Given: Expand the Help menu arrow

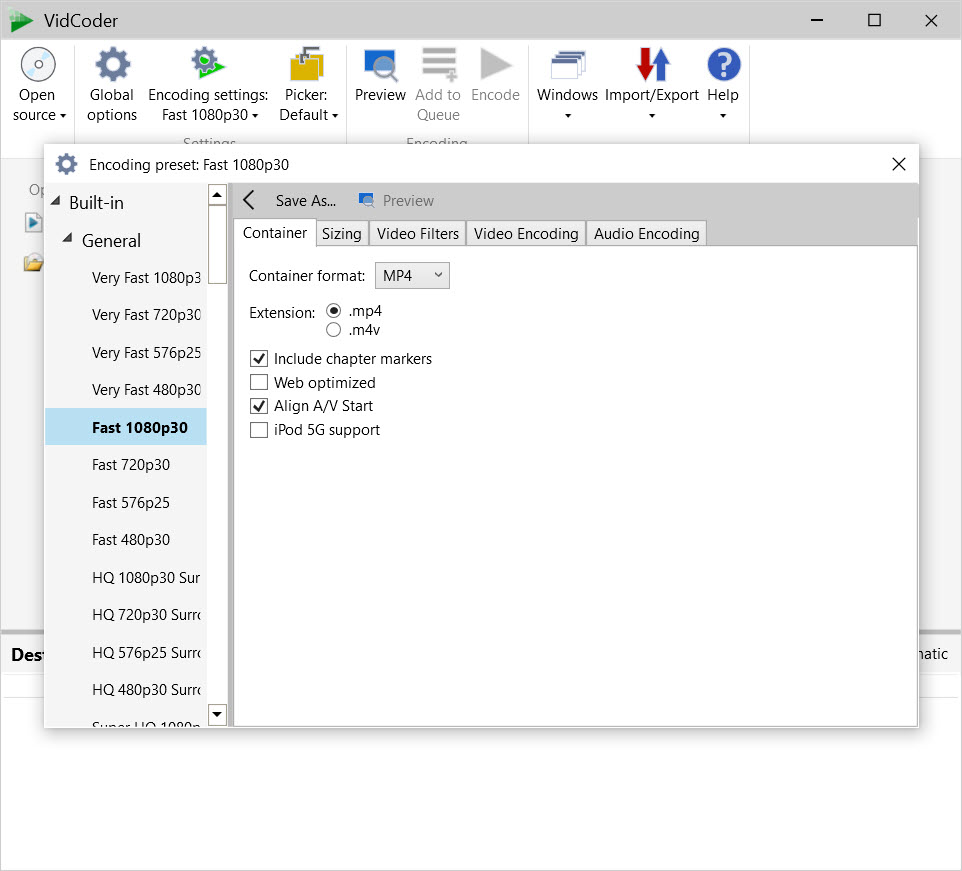Looking at the screenshot, I should tap(723, 115).
